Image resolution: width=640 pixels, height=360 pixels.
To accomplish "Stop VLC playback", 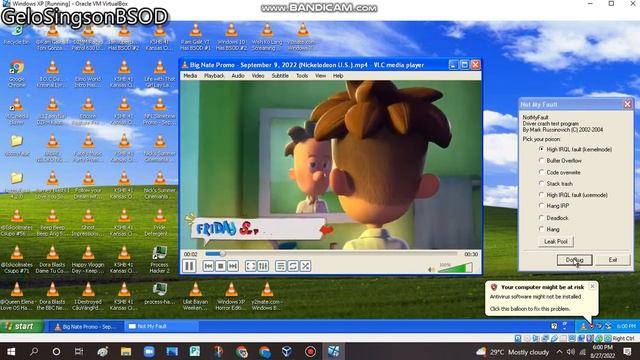I will [x=220, y=266].
